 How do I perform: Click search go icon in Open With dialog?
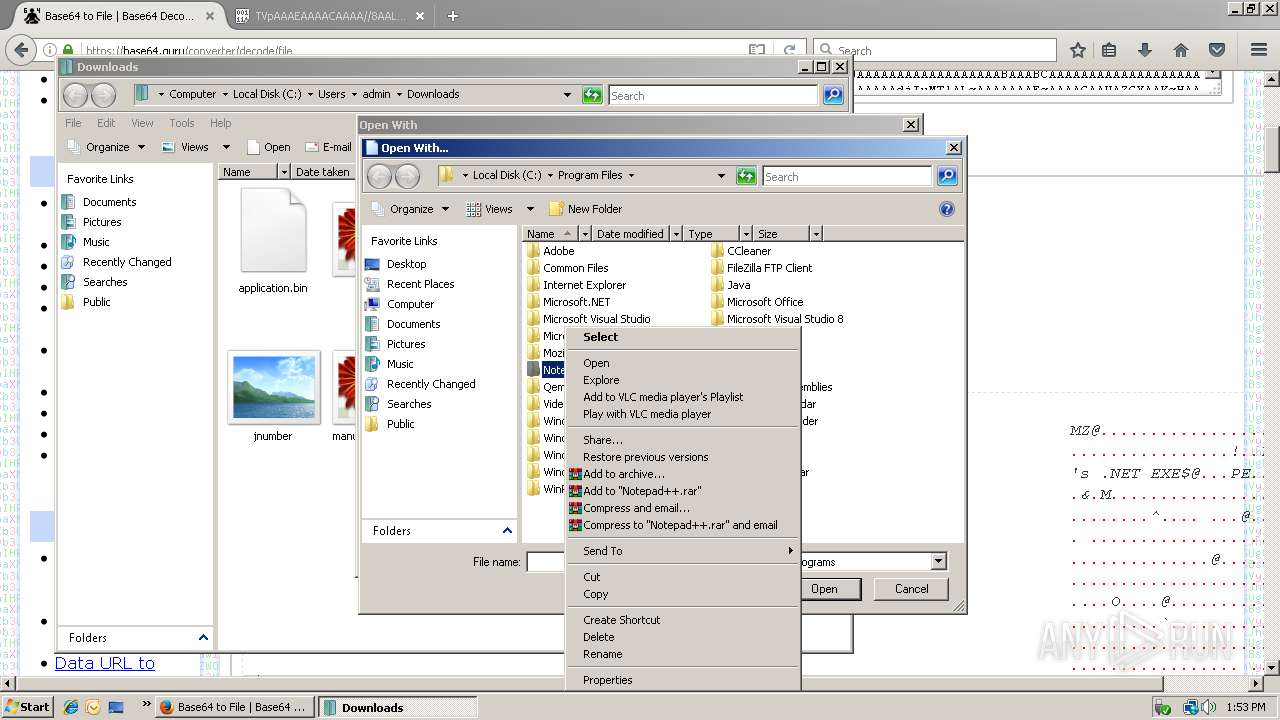[x=946, y=176]
